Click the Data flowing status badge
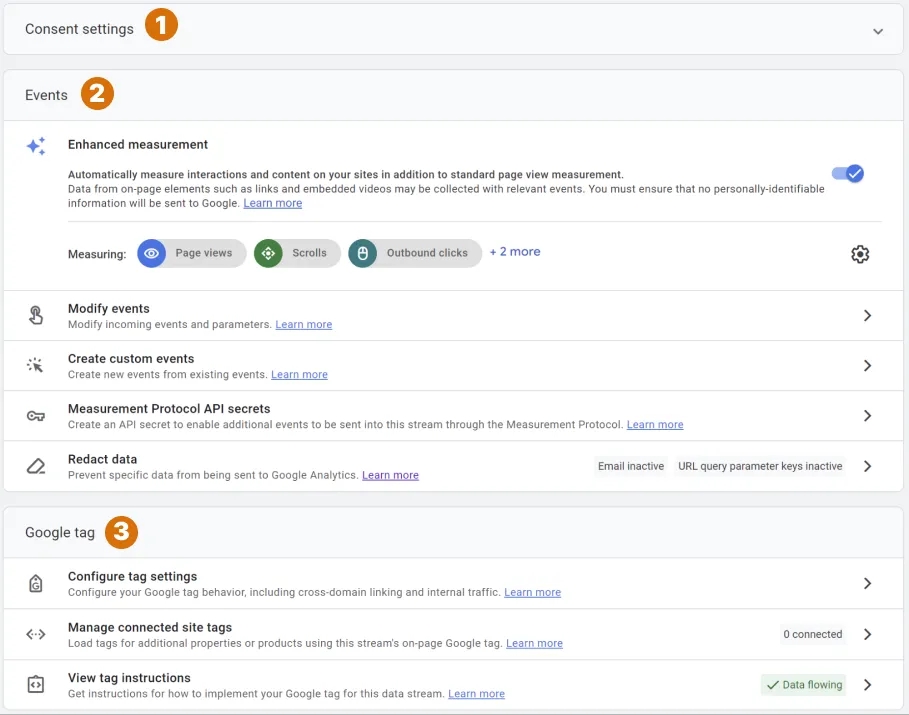Screen dimensions: 909x715 click(803, 685)
